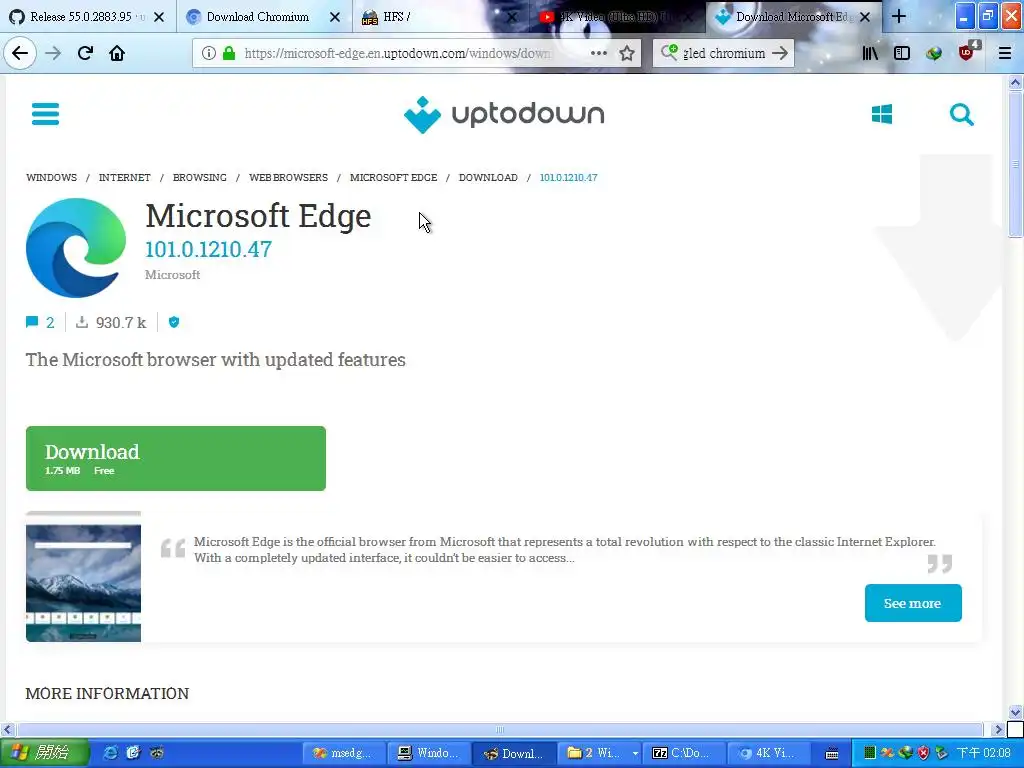Click the download manager globe extension icon

click(x=934, y=53)
